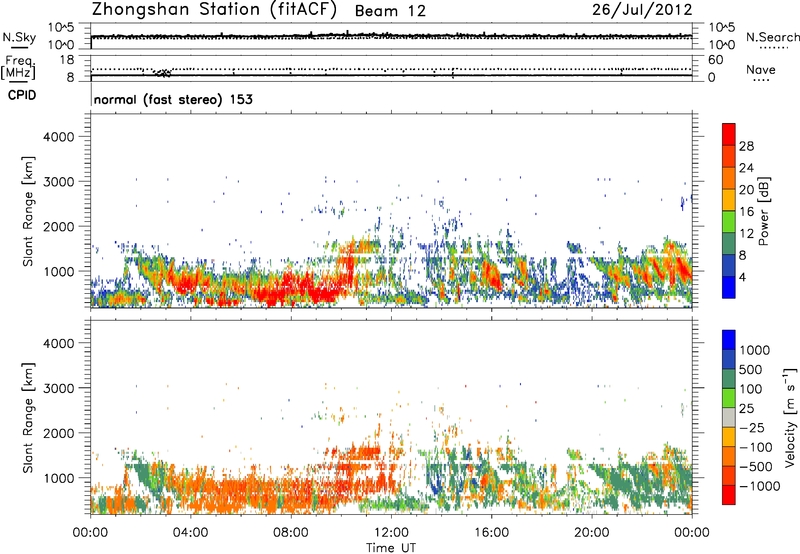Click the 20:00 time tick label
The height and width of the screenshot is (554, 800).
point(591,533)
